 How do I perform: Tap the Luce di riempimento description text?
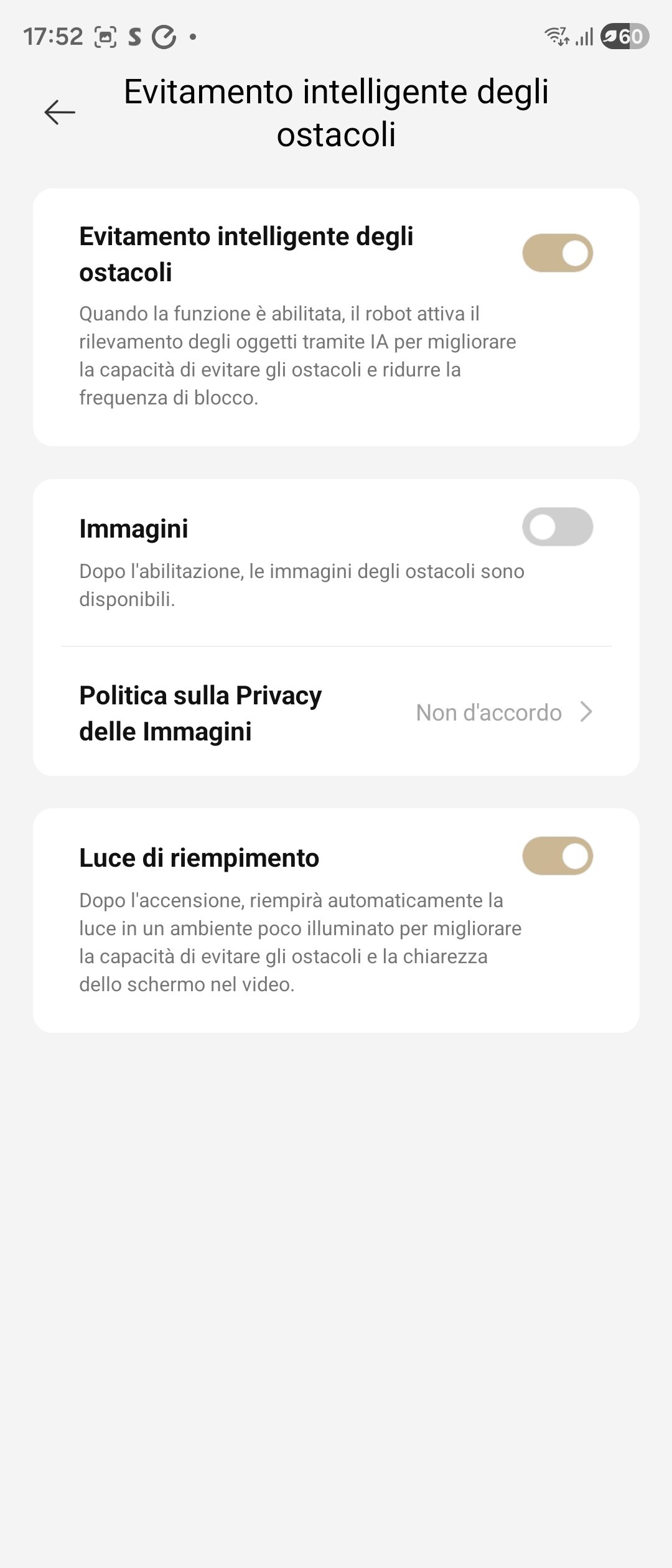301,942
